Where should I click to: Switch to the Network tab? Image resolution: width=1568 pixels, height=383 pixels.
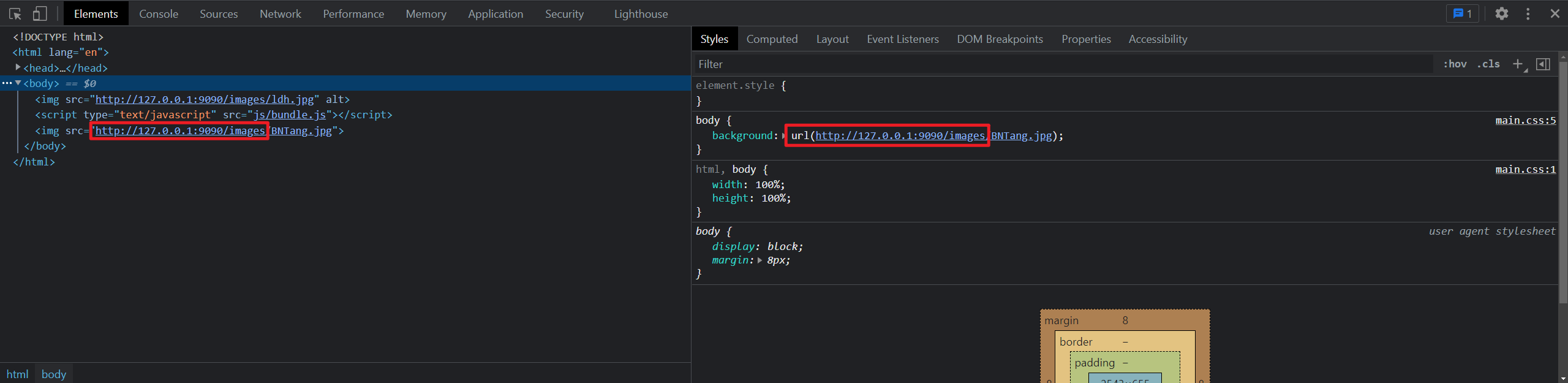pos(281,13)
